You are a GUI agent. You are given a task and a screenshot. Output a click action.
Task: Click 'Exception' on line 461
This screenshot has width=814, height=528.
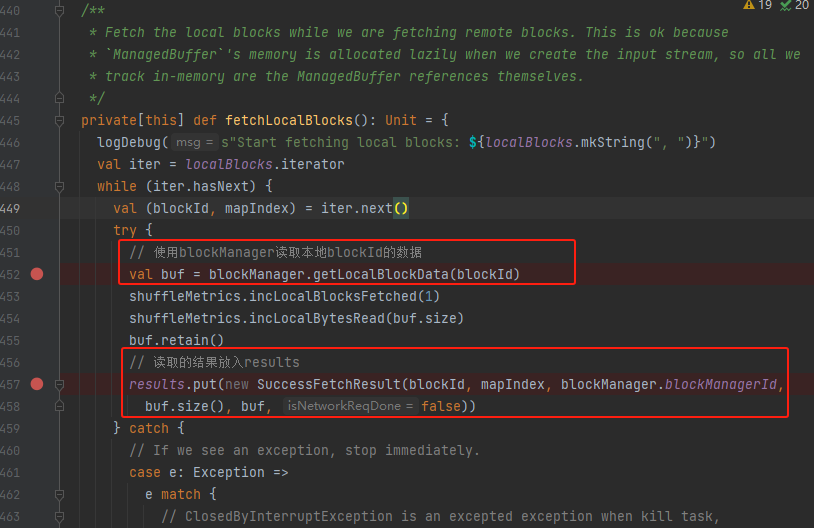click(x=228, y=472)
